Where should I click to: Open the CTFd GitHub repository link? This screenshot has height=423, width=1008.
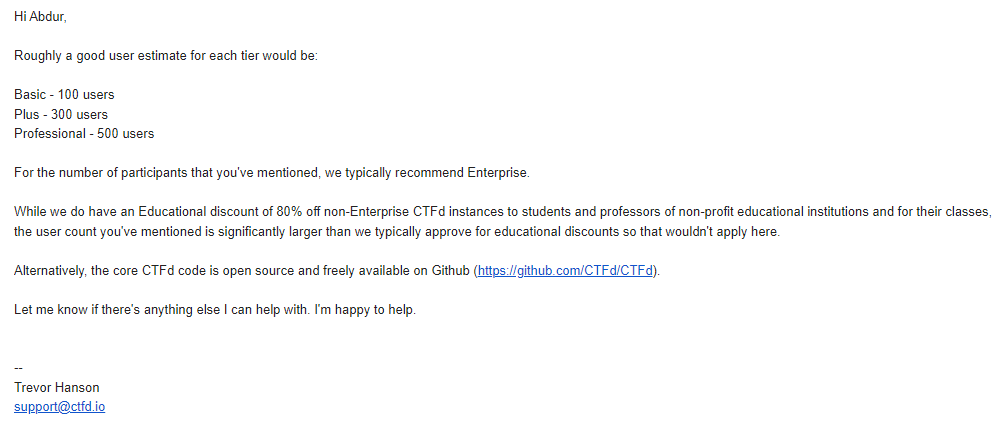[x=567, y=271]
